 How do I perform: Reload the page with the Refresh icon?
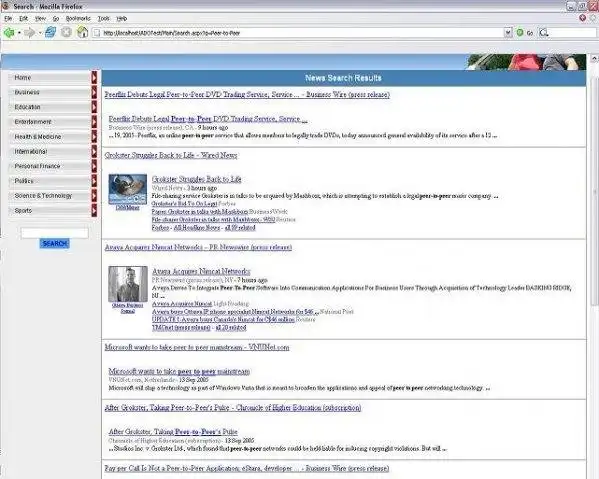pos(50,32)
